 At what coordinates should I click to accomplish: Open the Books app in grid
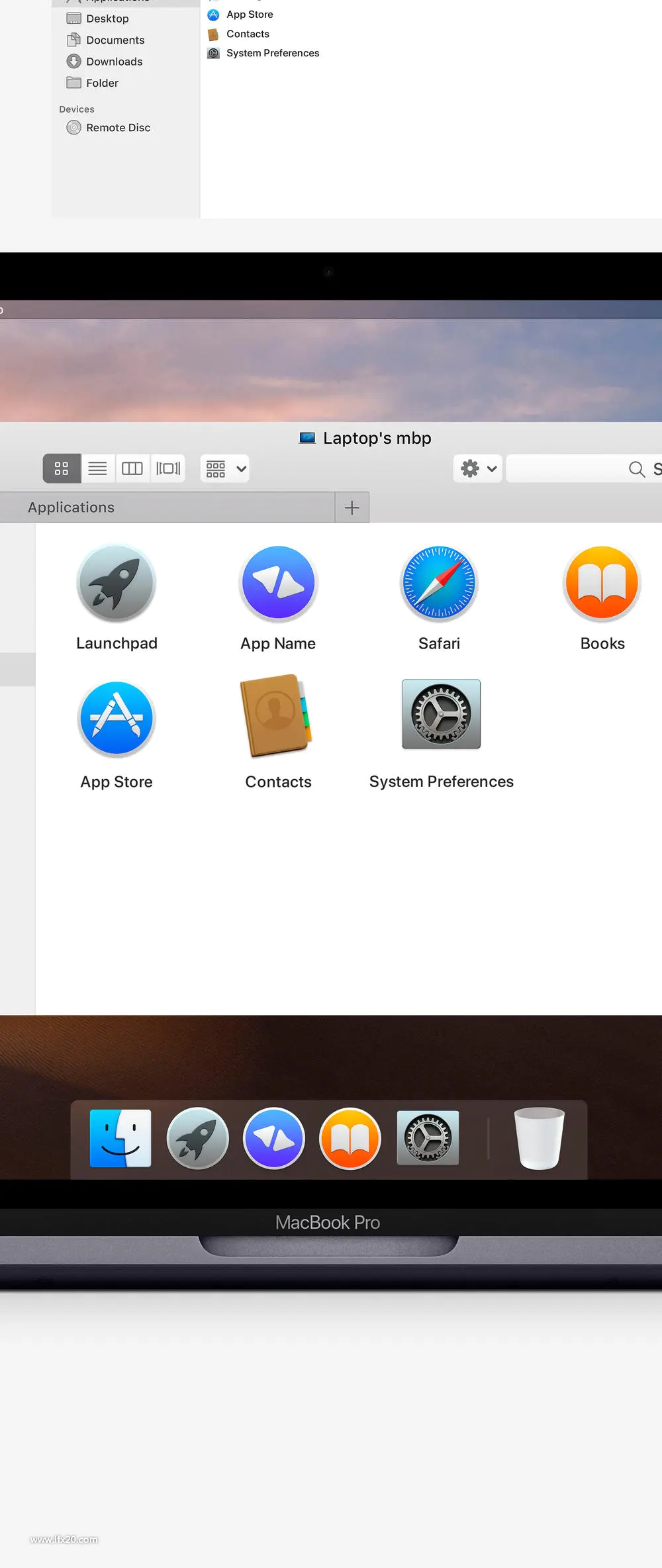tap(602, 583)
